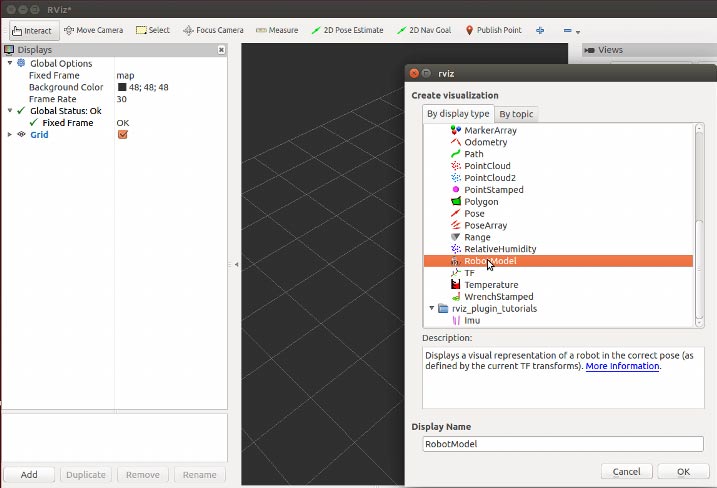Screen dimensions: 717x488
Task: Open the More Information link
Action: coord(622,366)
